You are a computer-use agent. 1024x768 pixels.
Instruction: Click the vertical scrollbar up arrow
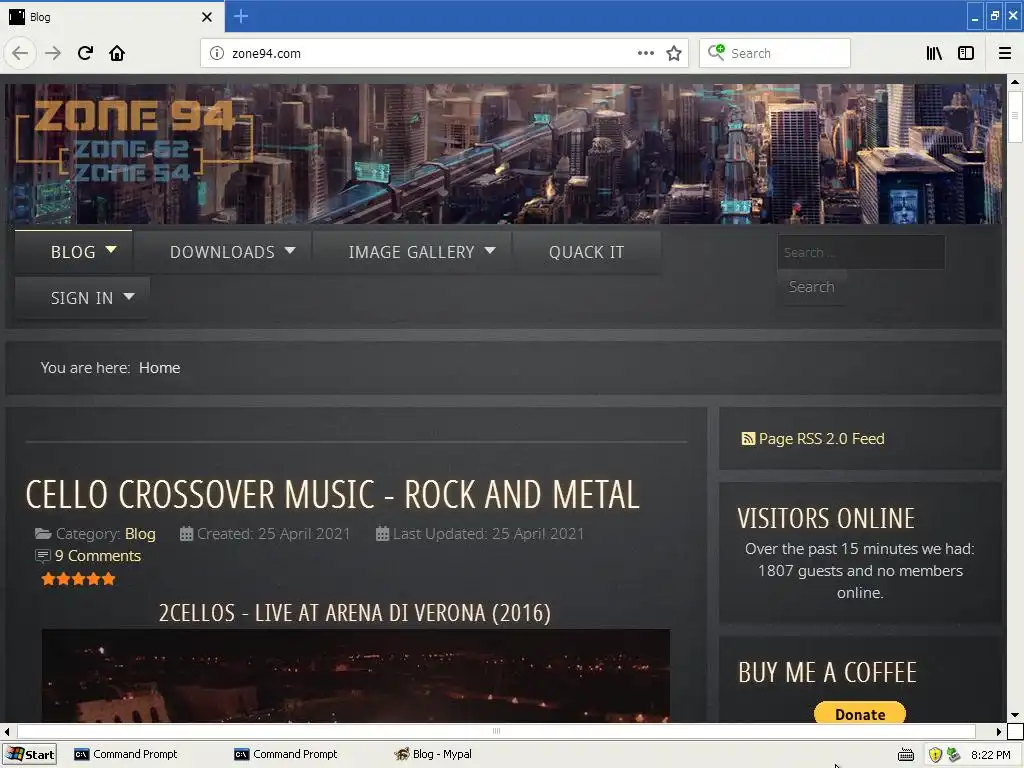pos(1015,82)
